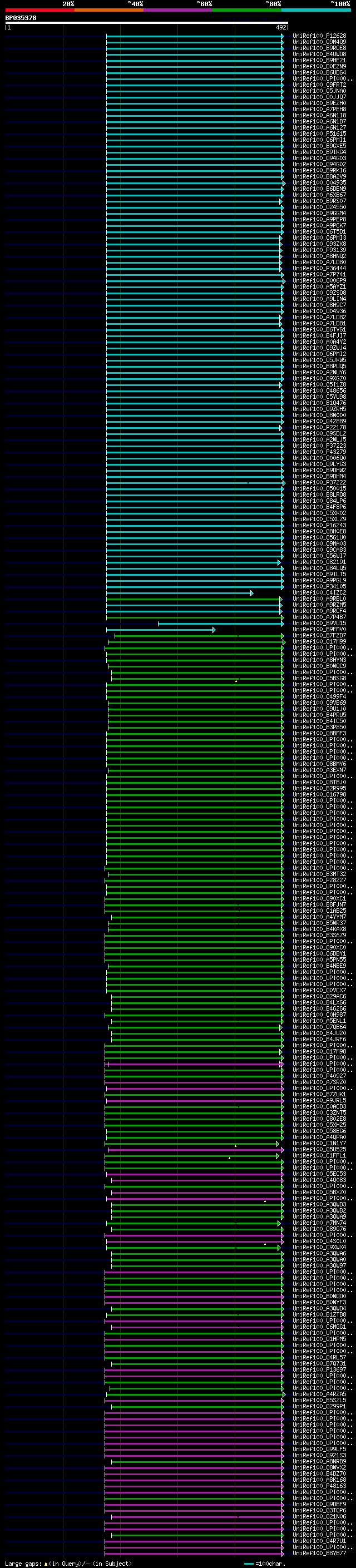Viewport: 356px width, 1568px height.
Task: Select hit label UniRef100_C9XWX4
Action: coord(319,1247)
